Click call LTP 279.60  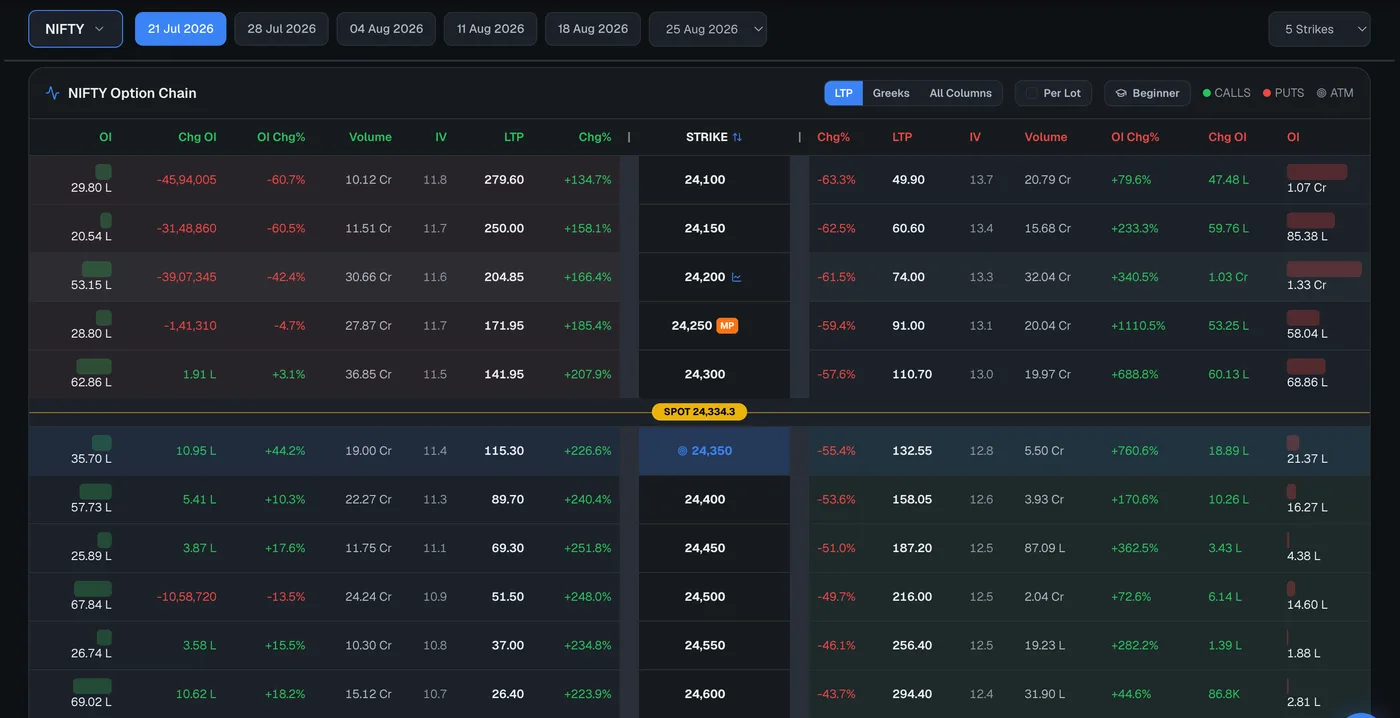click(504, 180)
